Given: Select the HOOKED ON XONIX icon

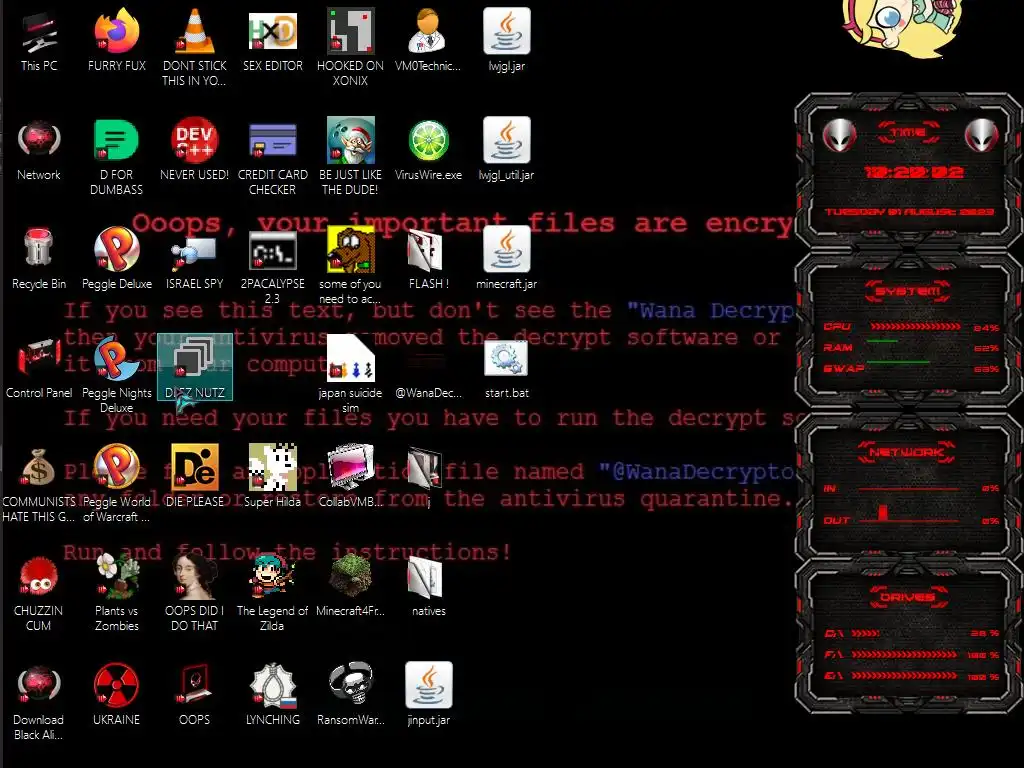Looking at the screenshot, I should [x=351, y=47].
